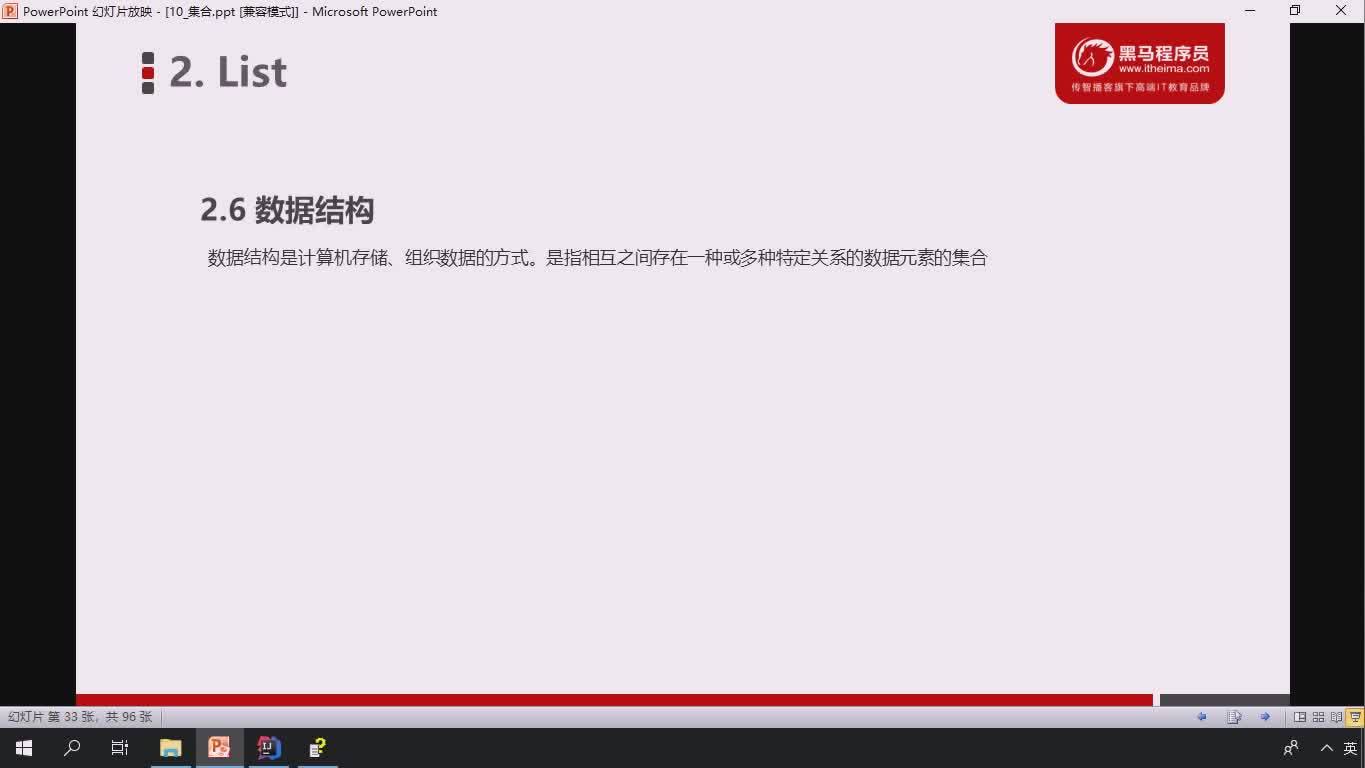1365x768 pixels.
Task: Click the previous slide arrow
Action: (x=1203, y=717)
